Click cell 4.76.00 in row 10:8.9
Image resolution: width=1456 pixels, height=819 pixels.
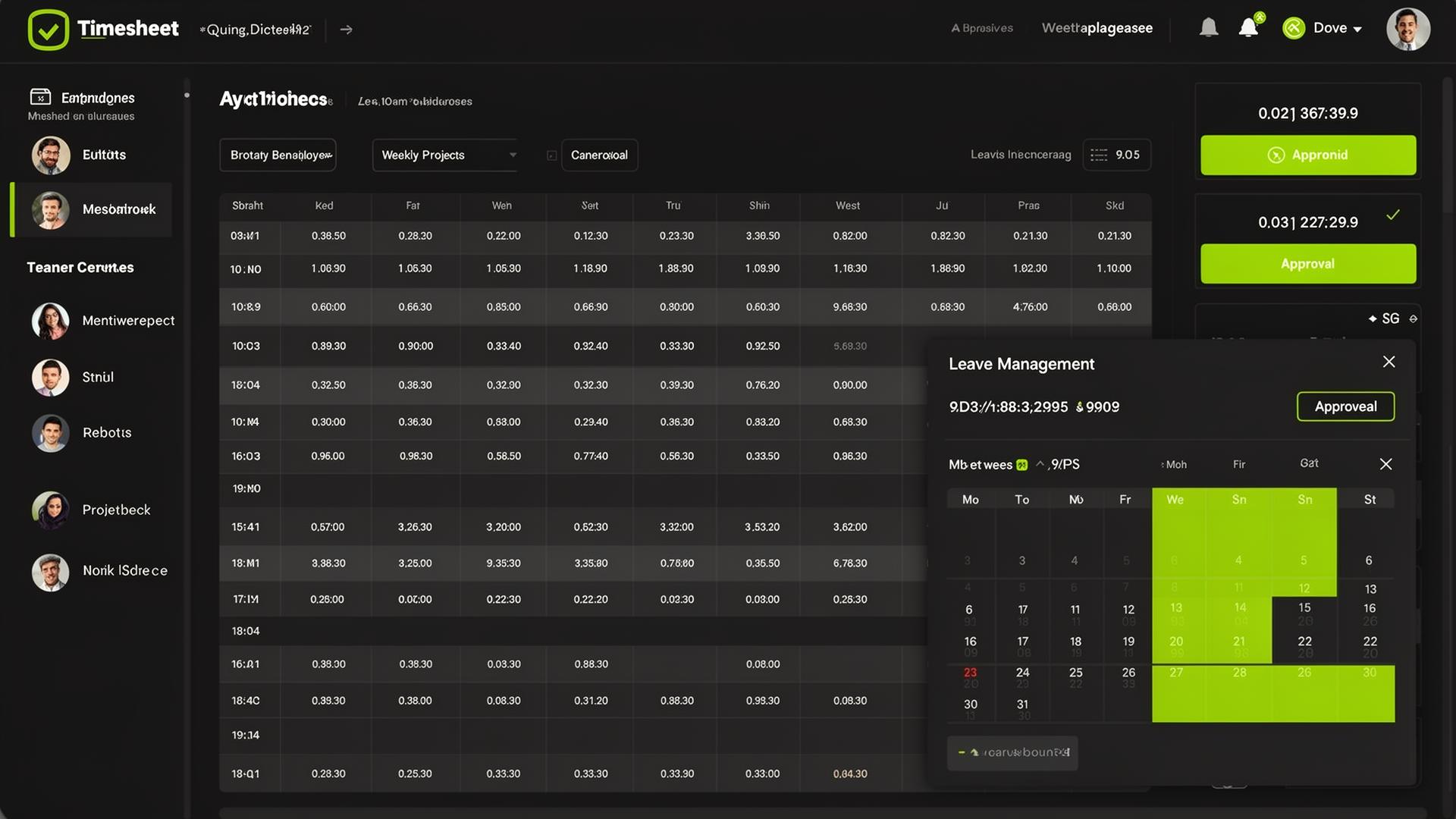pyautogui.click(x=1030, y=307)
